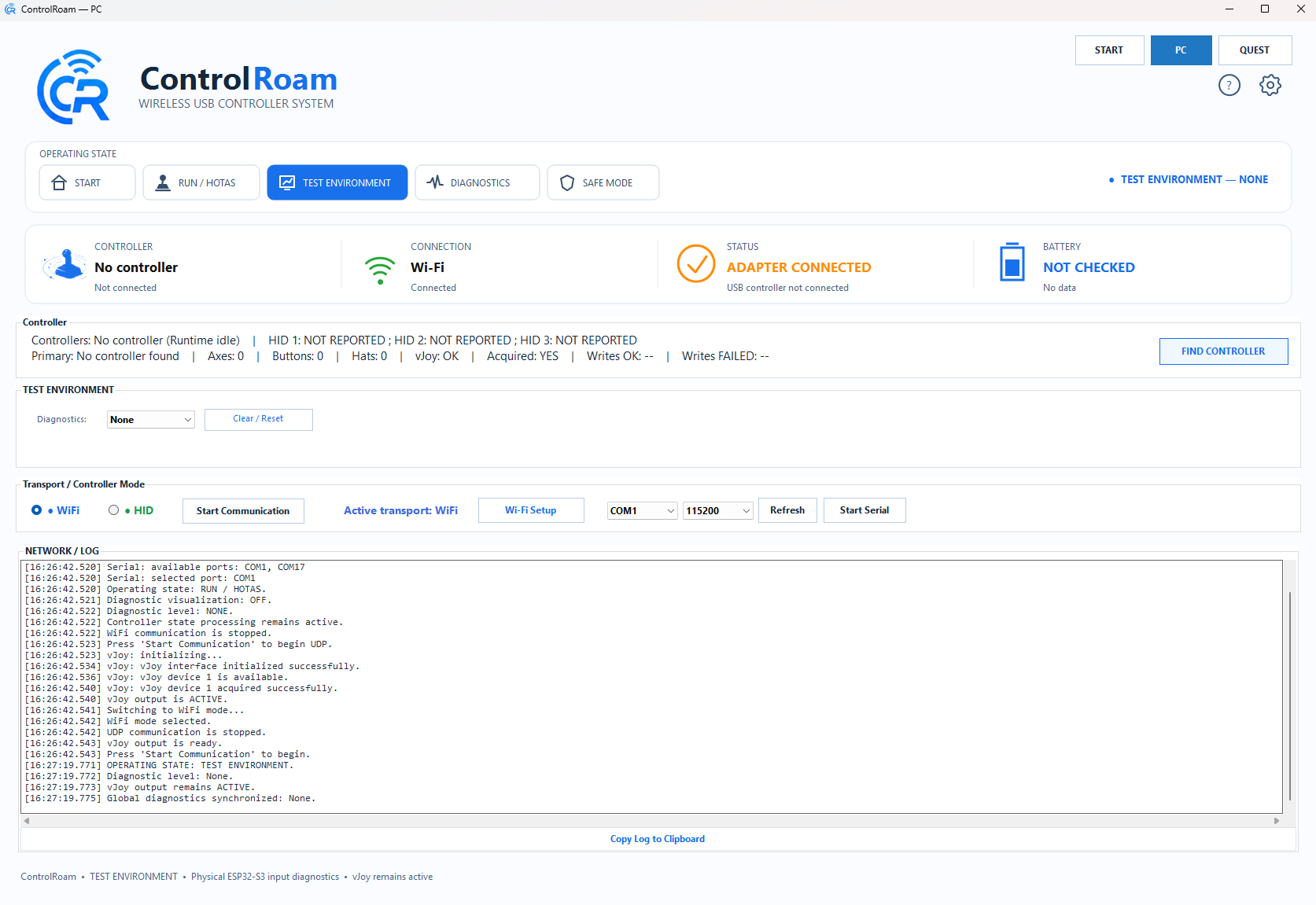Click Start Communication button
Image resolution: width=1316 pixels, height=905 pixels.
tap(243, 511)
